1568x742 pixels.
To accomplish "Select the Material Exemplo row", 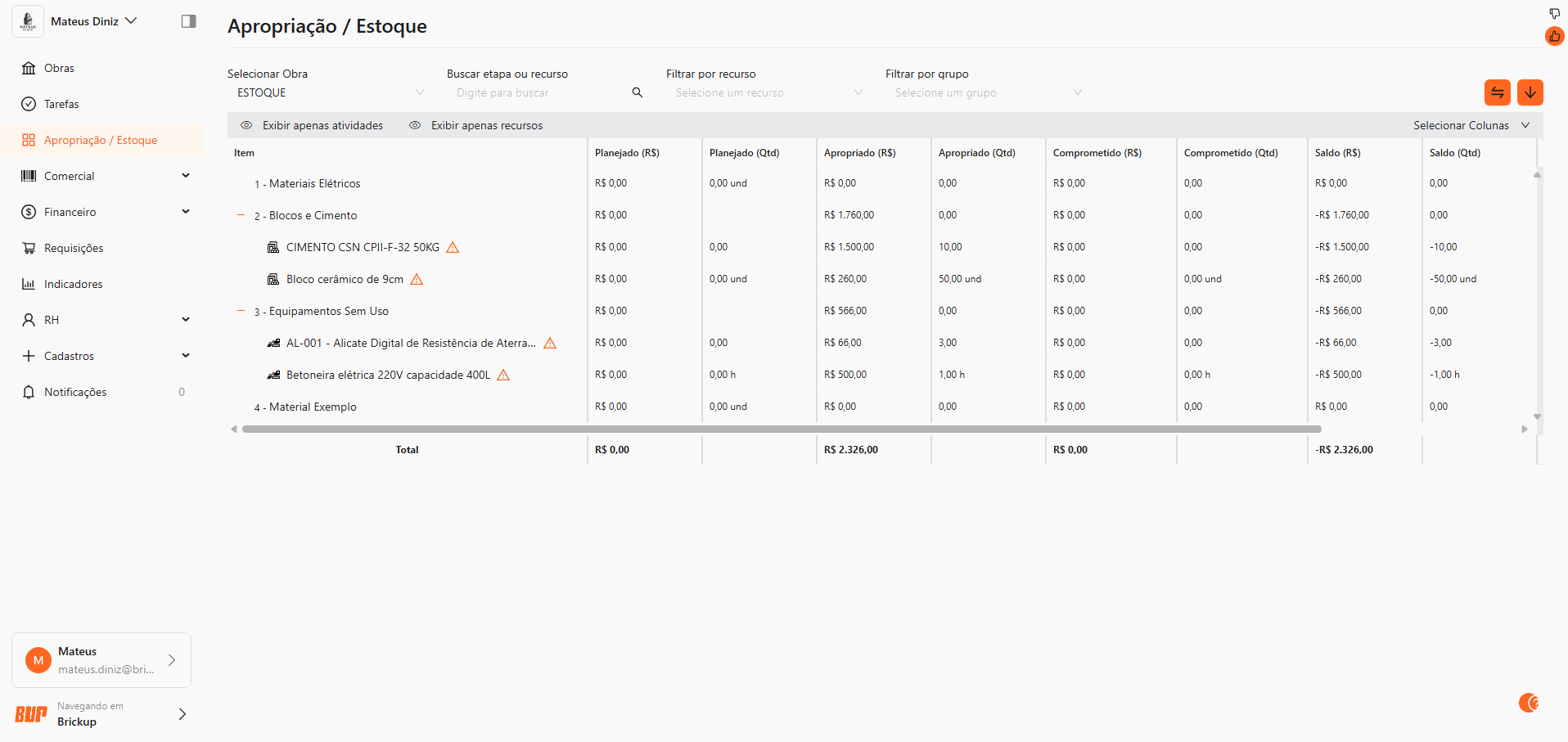I will coord(882,407).
